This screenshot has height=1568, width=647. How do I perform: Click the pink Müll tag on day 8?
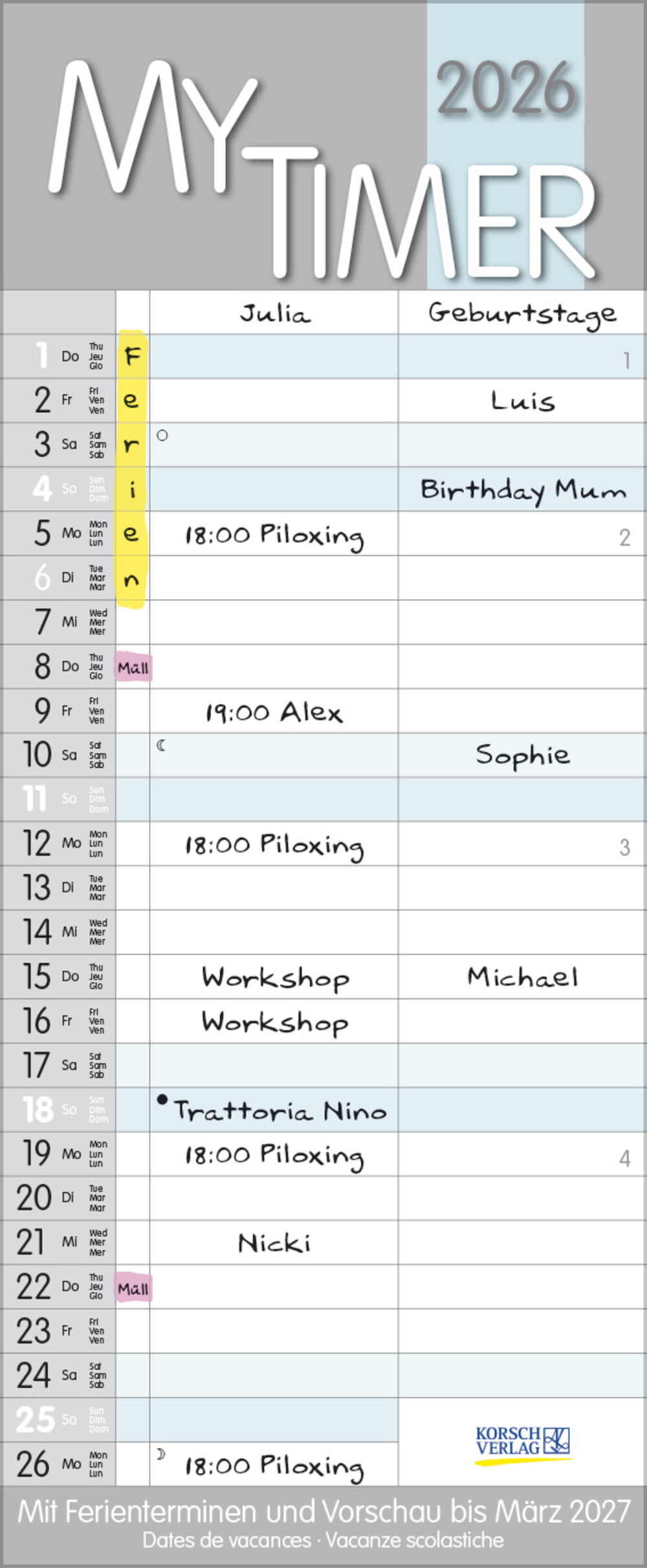click(x=133, y=668)
